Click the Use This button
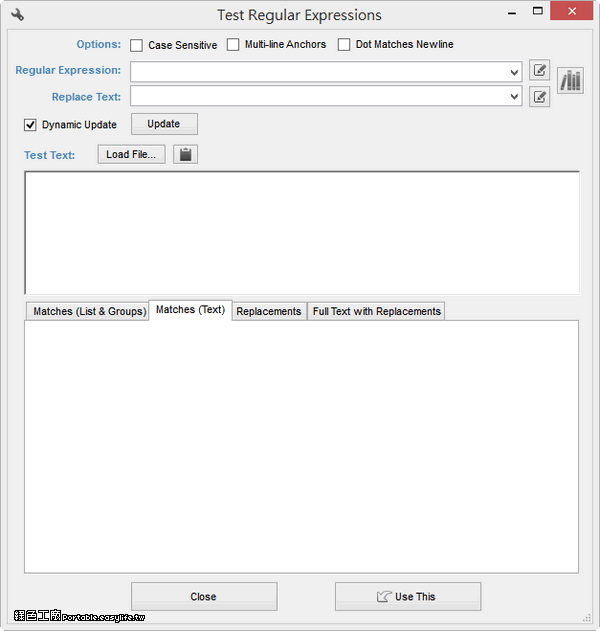Screen dimensions: 600x631 click(x=407, y=597)
